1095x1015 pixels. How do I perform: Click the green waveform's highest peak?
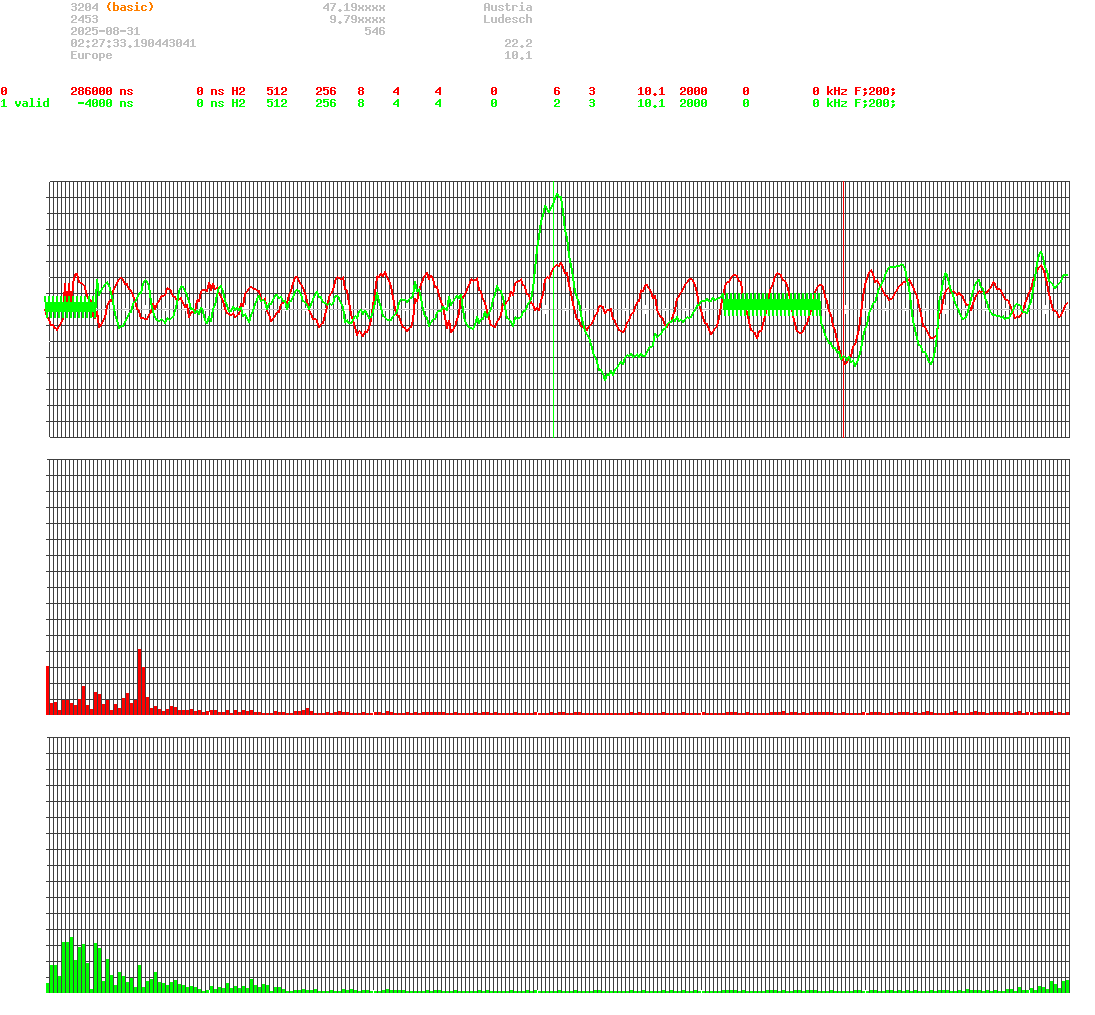point(557,196)
